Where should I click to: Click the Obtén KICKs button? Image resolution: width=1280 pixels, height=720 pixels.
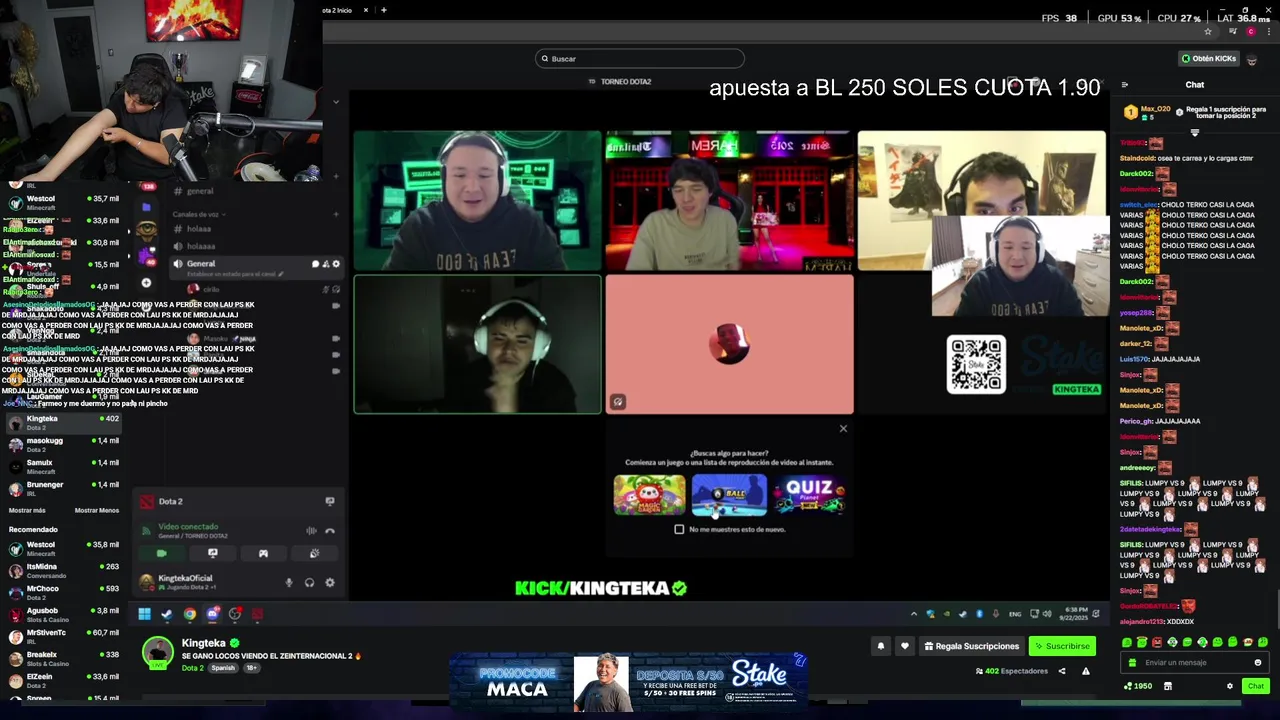1209,59
